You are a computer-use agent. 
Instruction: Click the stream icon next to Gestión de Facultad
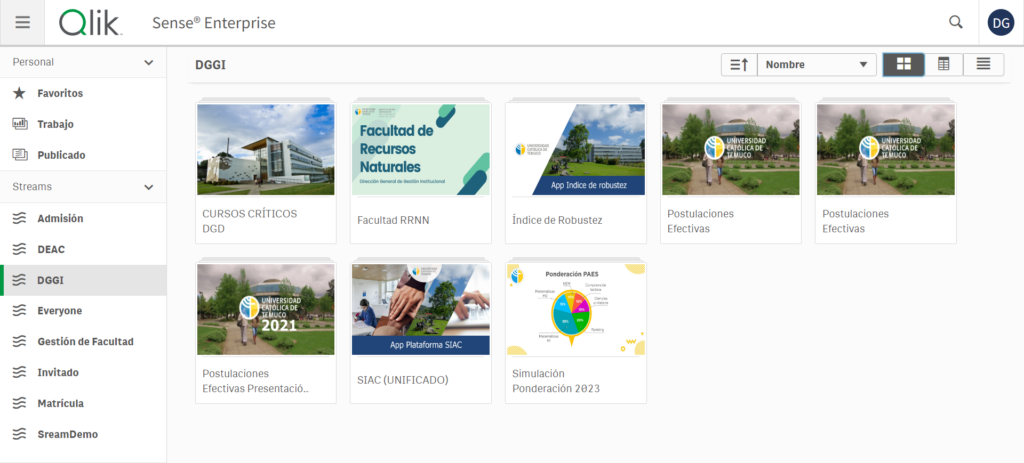[20, 341]
